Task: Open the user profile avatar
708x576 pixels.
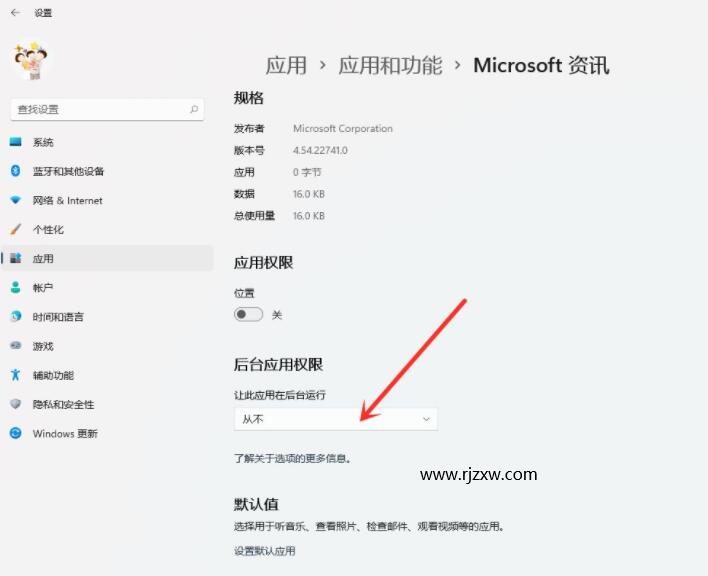Action: pyautogui.click(x=31, y=60)
